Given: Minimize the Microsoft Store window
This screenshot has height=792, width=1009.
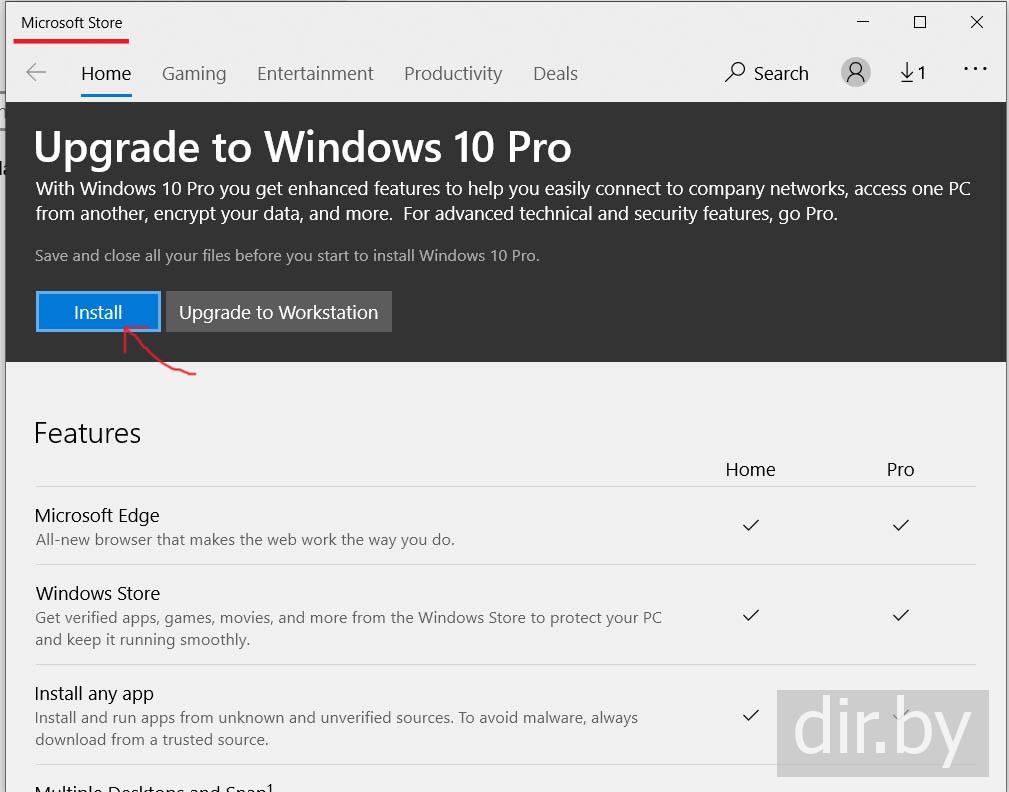Looking at the screenshot, I should tap(863, 22).
